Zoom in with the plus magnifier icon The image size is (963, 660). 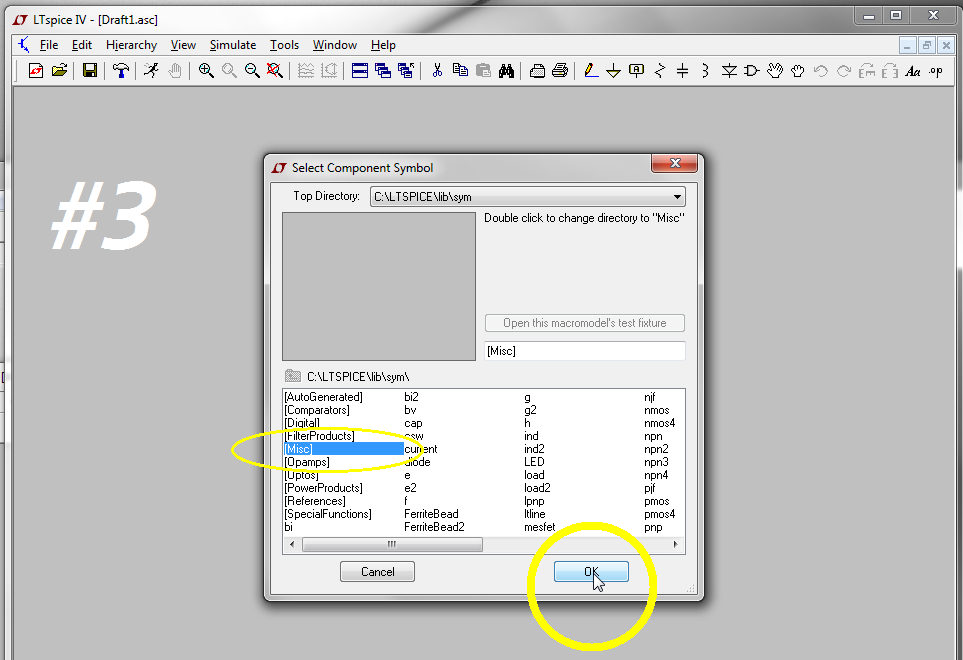[206, 71]
